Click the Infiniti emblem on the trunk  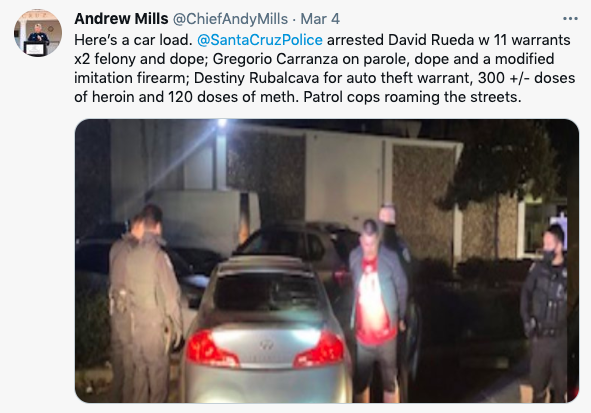pos(266,344)
